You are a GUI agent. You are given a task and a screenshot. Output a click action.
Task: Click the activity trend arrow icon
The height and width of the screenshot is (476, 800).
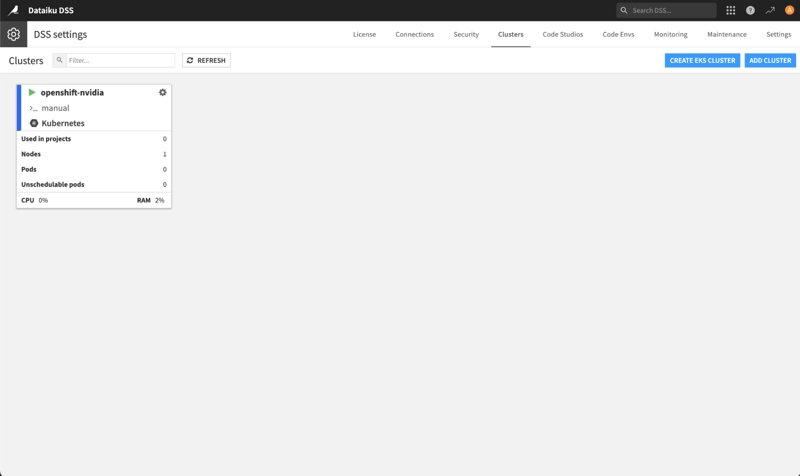pos(770,10)
